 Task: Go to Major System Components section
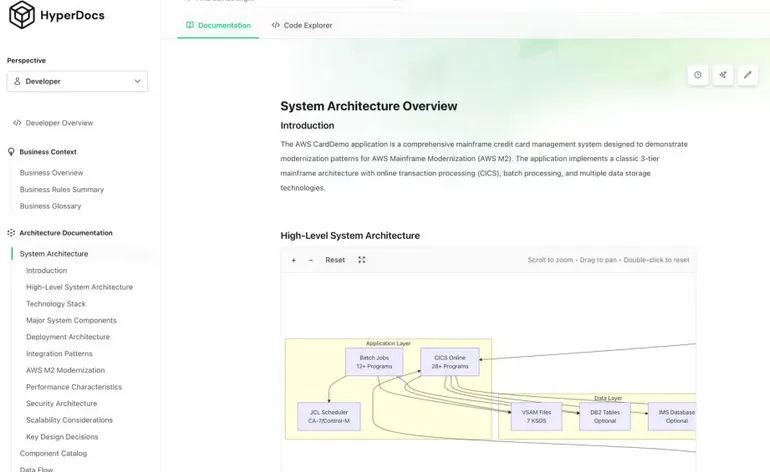click(x=71, y=320)
